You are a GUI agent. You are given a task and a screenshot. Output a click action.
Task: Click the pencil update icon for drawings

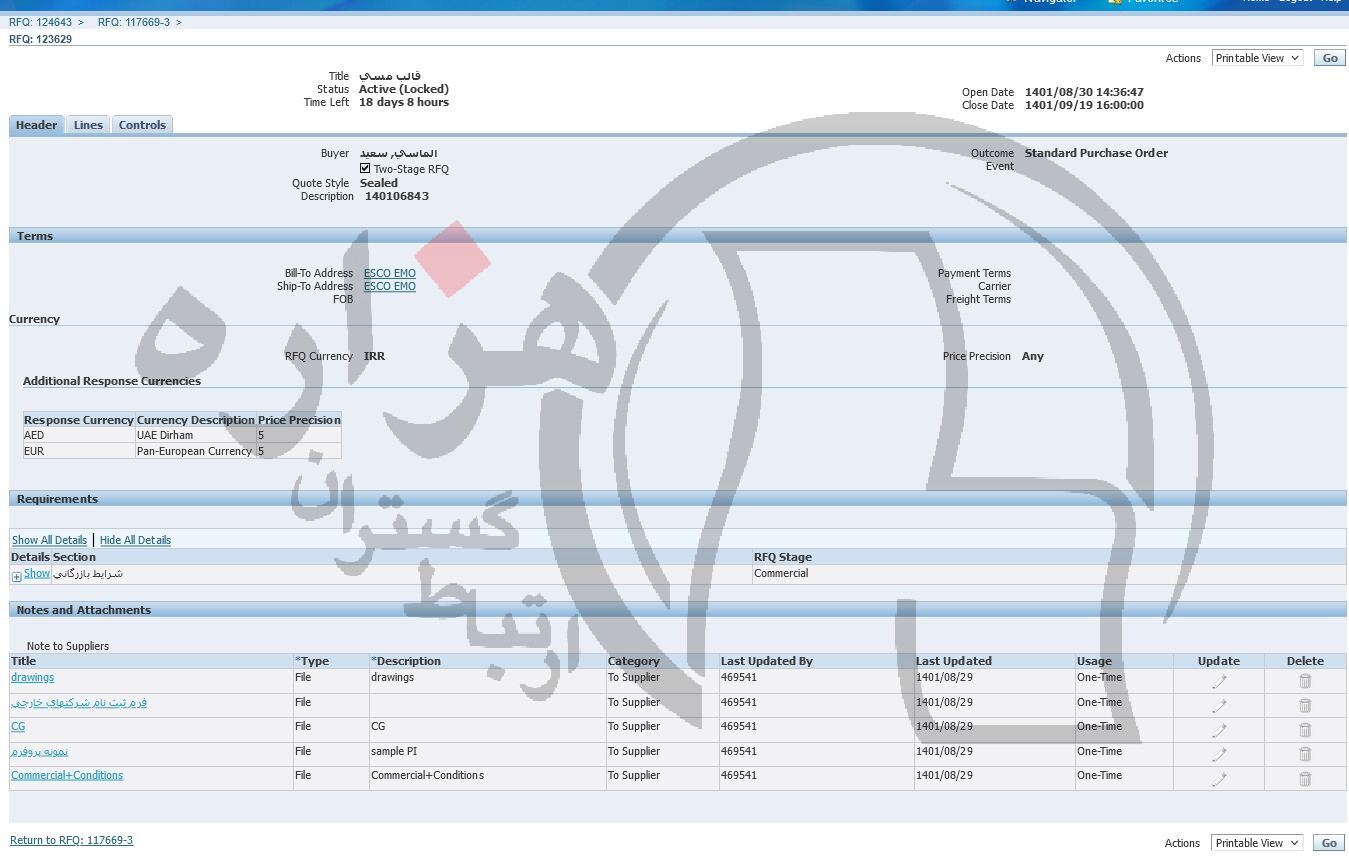coord(1218,681)
